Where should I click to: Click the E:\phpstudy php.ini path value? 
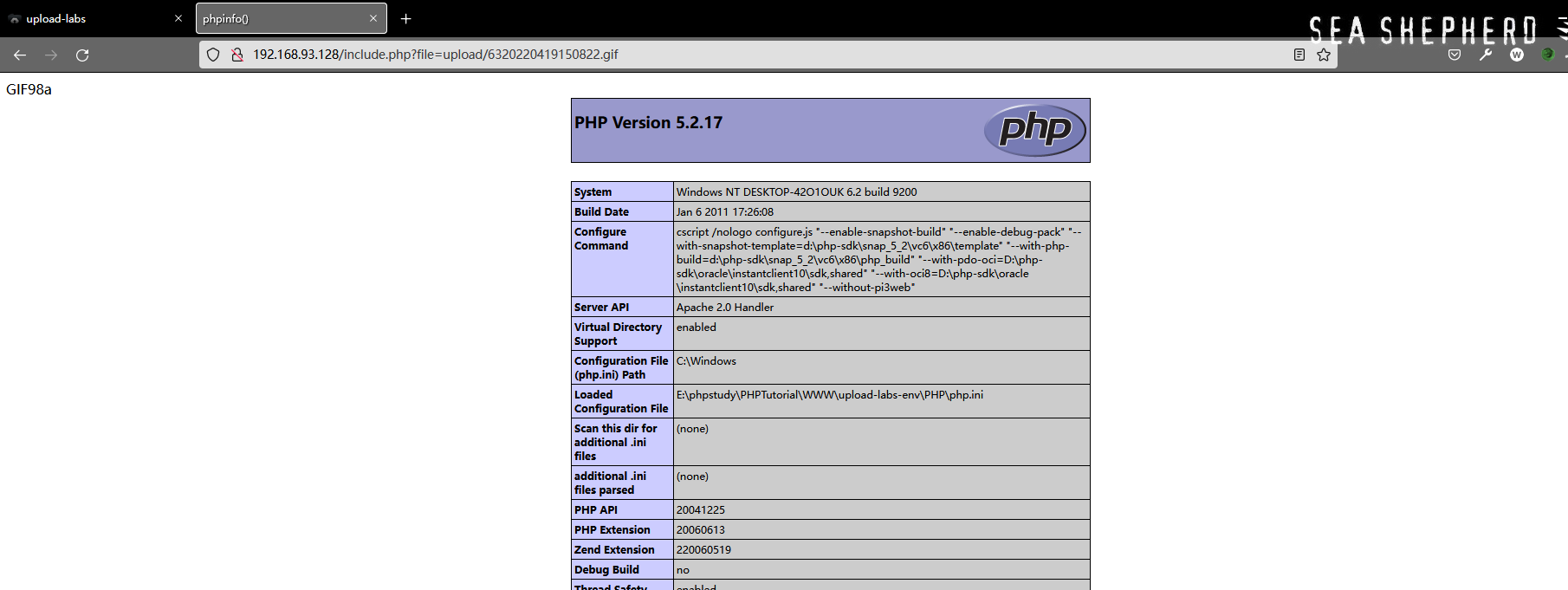[830, 395]
